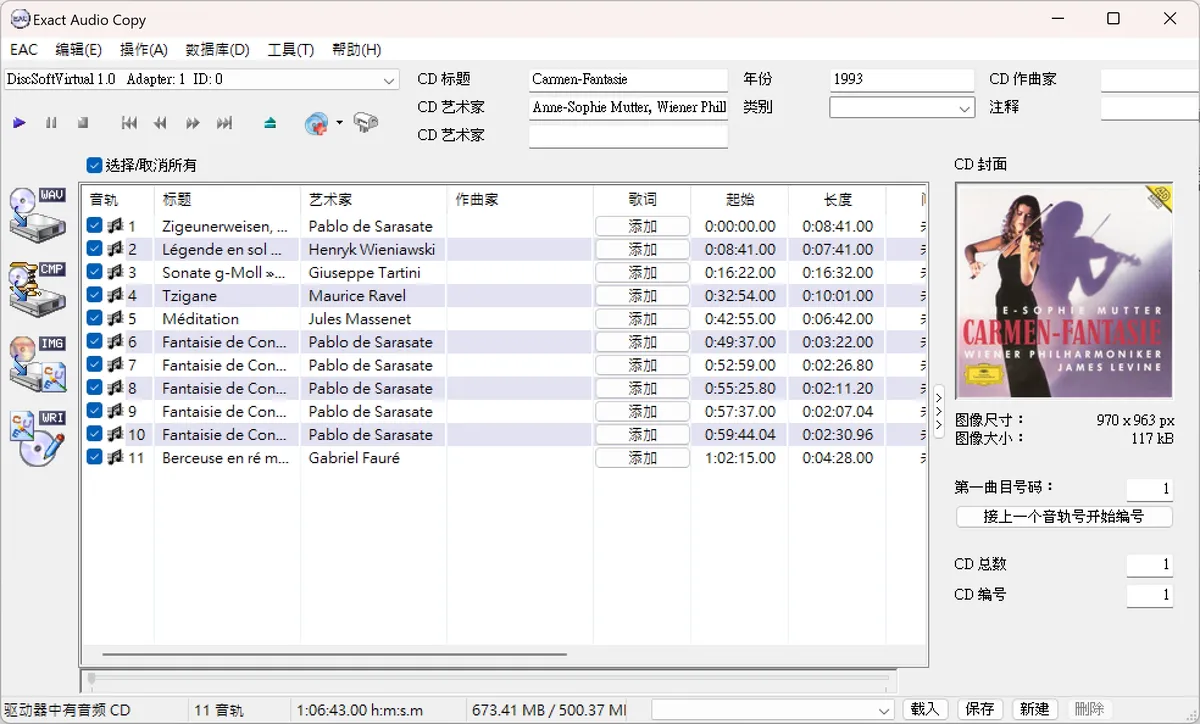The width and height of the screenshot is (1200, 724).
Task: Open the EAC menu
Action: pyautogui.click(x=24, y=50)
